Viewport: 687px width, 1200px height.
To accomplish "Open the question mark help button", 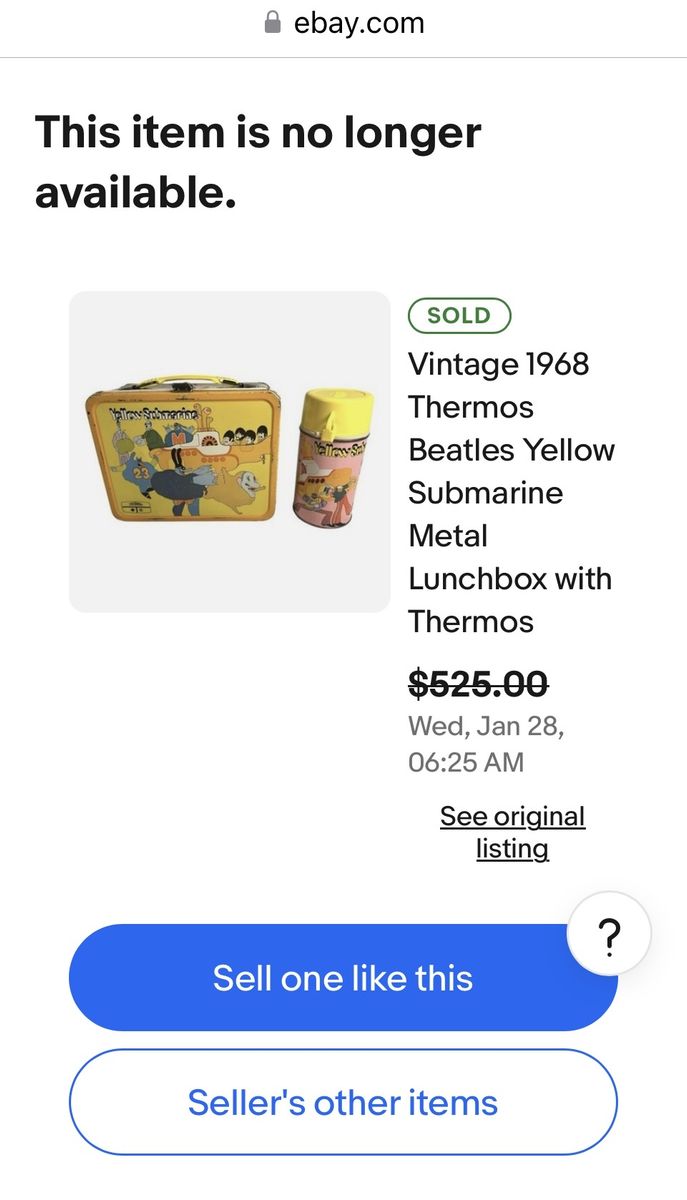I will click(x=608, y=935).
